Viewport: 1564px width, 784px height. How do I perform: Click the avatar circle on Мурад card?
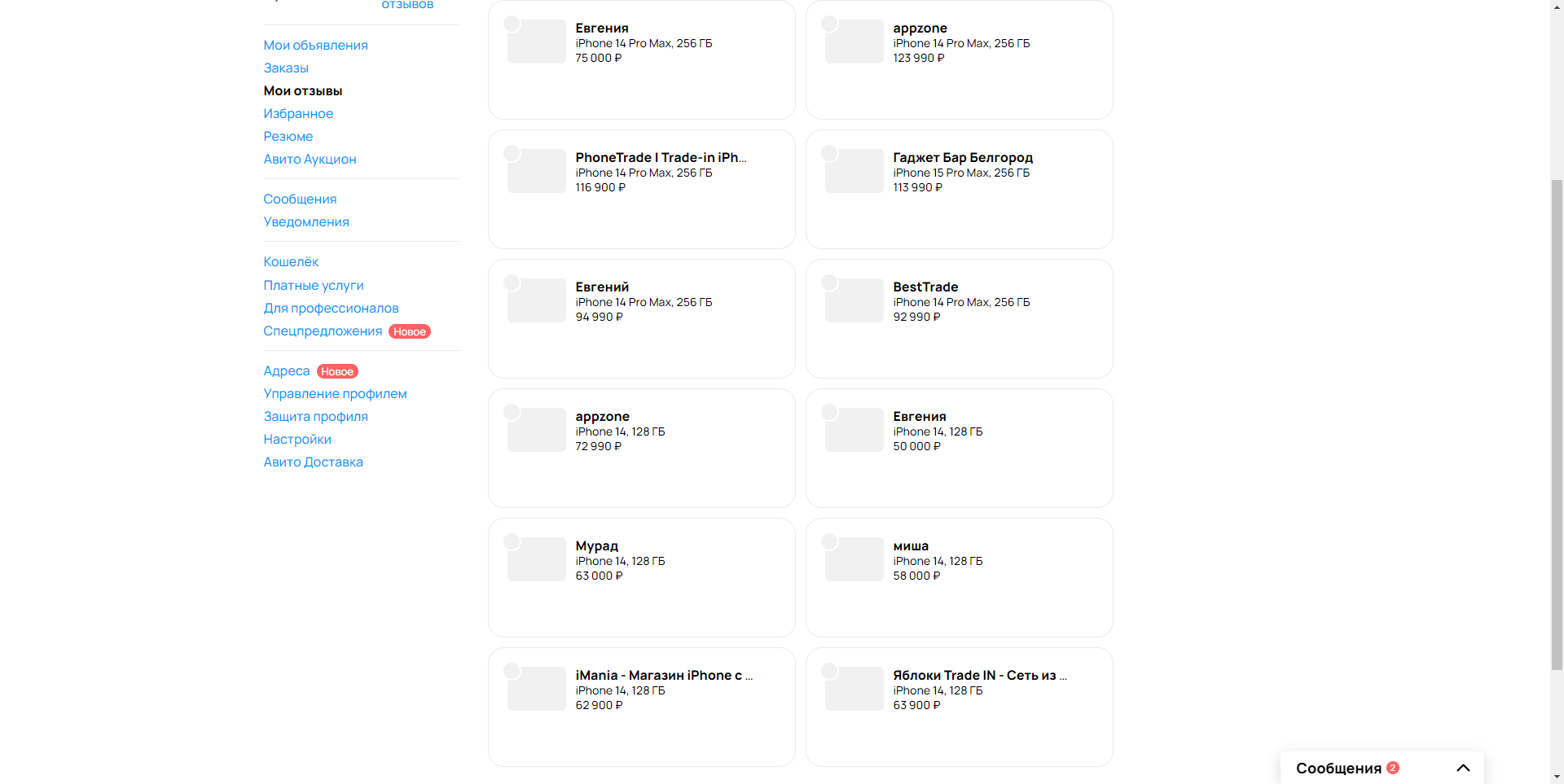tap(512, 541)
